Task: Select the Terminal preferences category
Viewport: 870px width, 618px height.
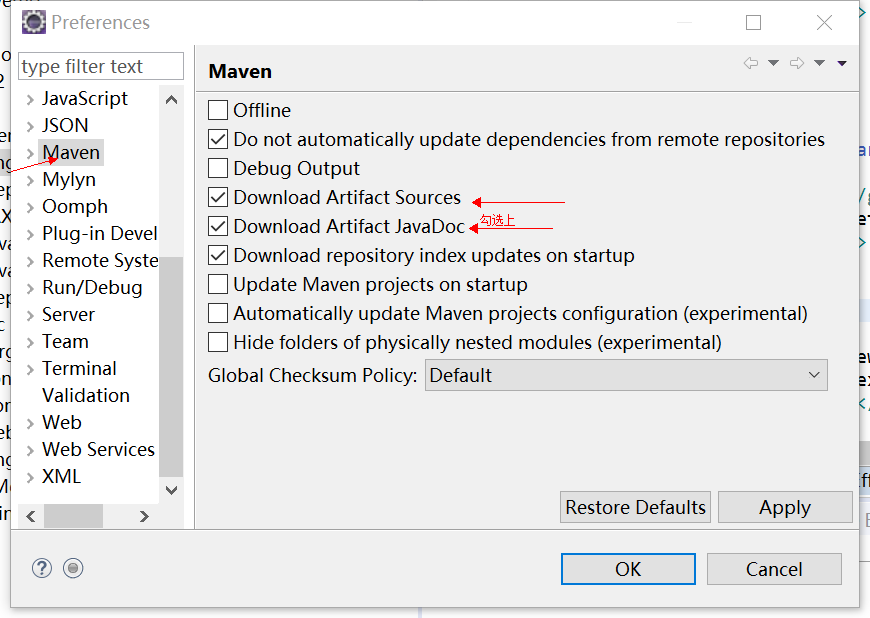Action: 79,368
